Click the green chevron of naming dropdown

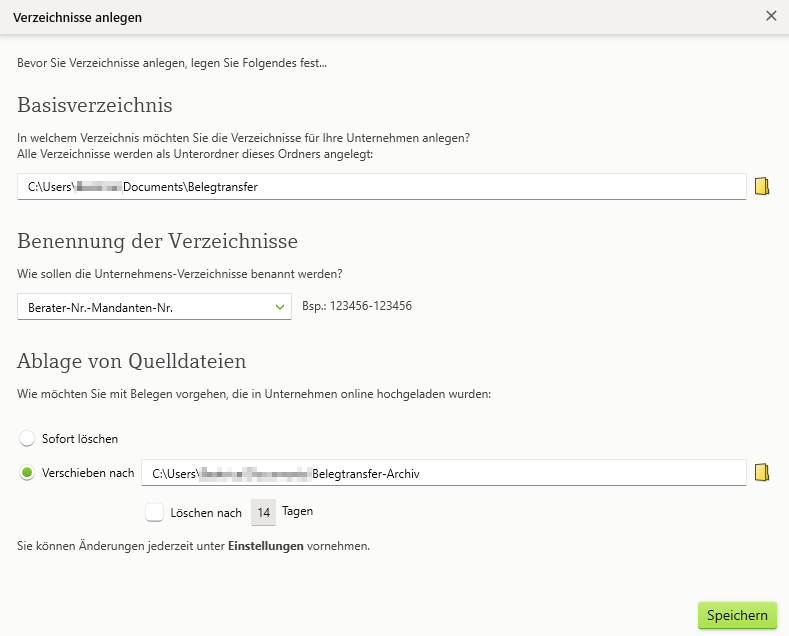click(280, 307)
